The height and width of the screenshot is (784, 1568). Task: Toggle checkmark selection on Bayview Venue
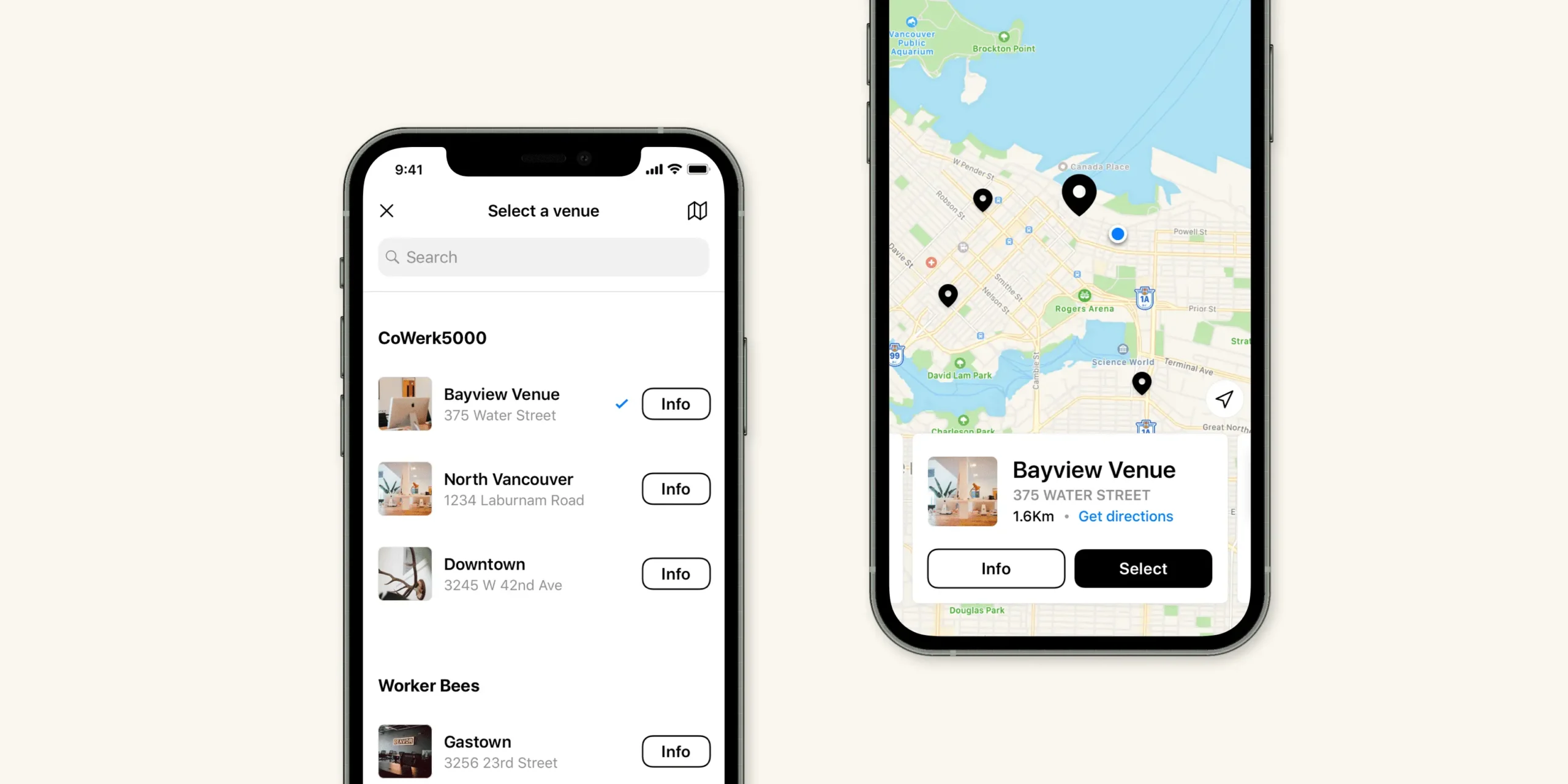[x=622, y=404]
